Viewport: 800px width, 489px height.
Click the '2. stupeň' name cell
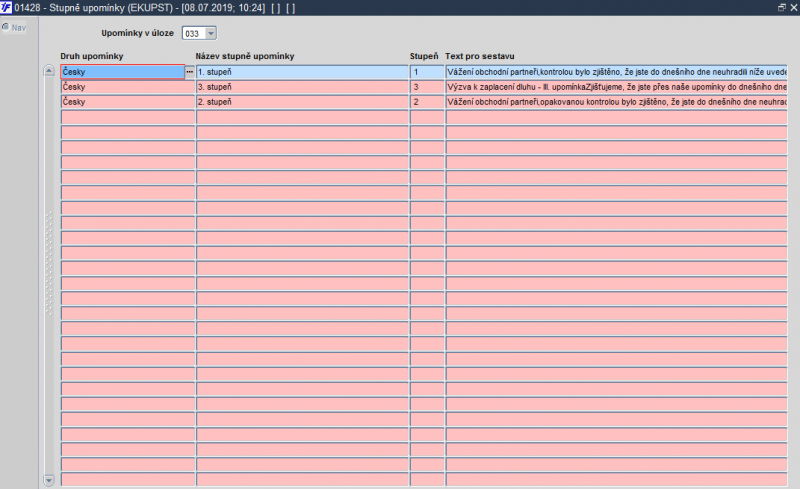303,102
